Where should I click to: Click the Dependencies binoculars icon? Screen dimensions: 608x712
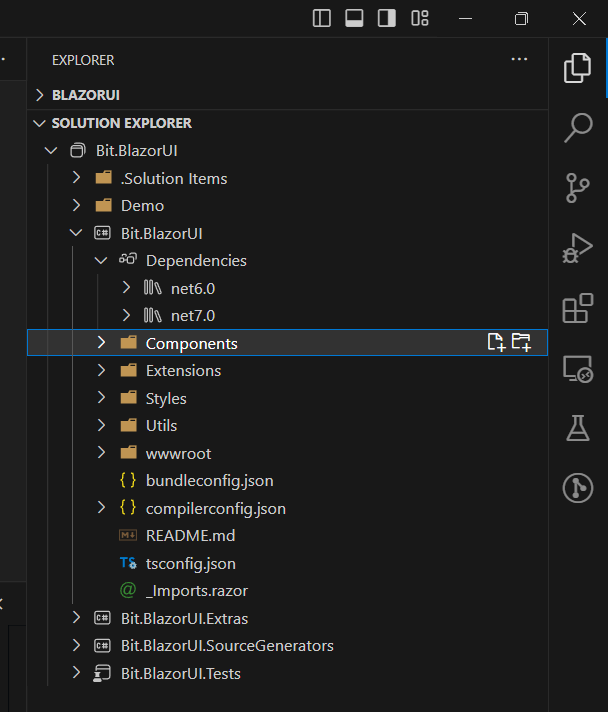coord(128,260)
